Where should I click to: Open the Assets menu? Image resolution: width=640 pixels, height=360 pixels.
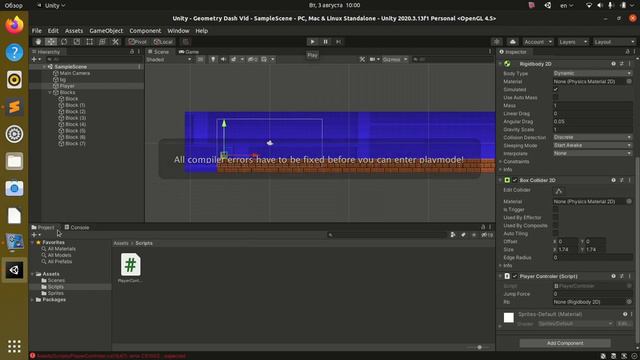74,31
